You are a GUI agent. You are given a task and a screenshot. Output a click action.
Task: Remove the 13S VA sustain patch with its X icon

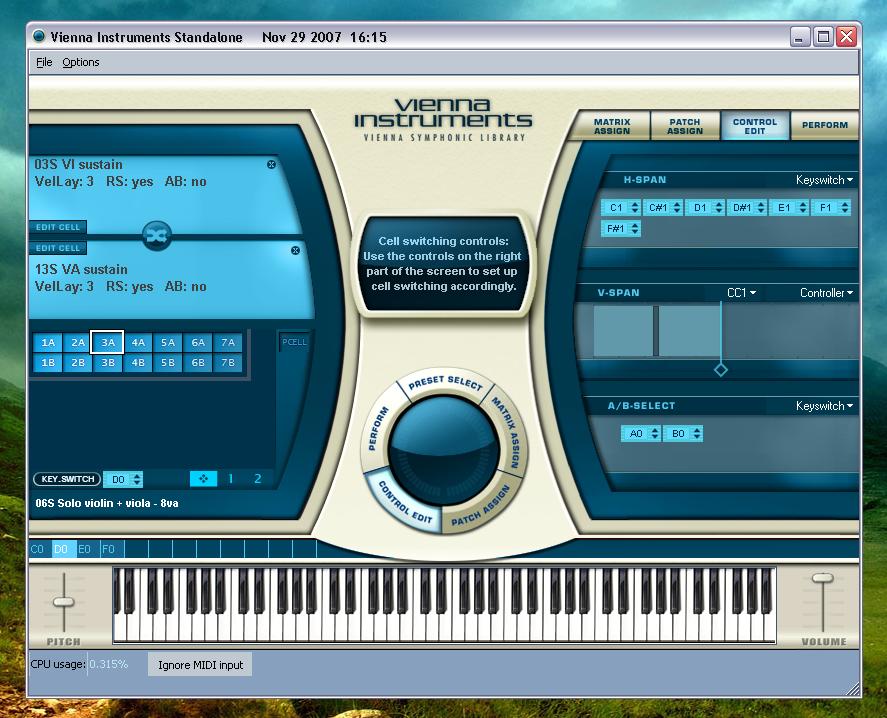click(295, 250)
